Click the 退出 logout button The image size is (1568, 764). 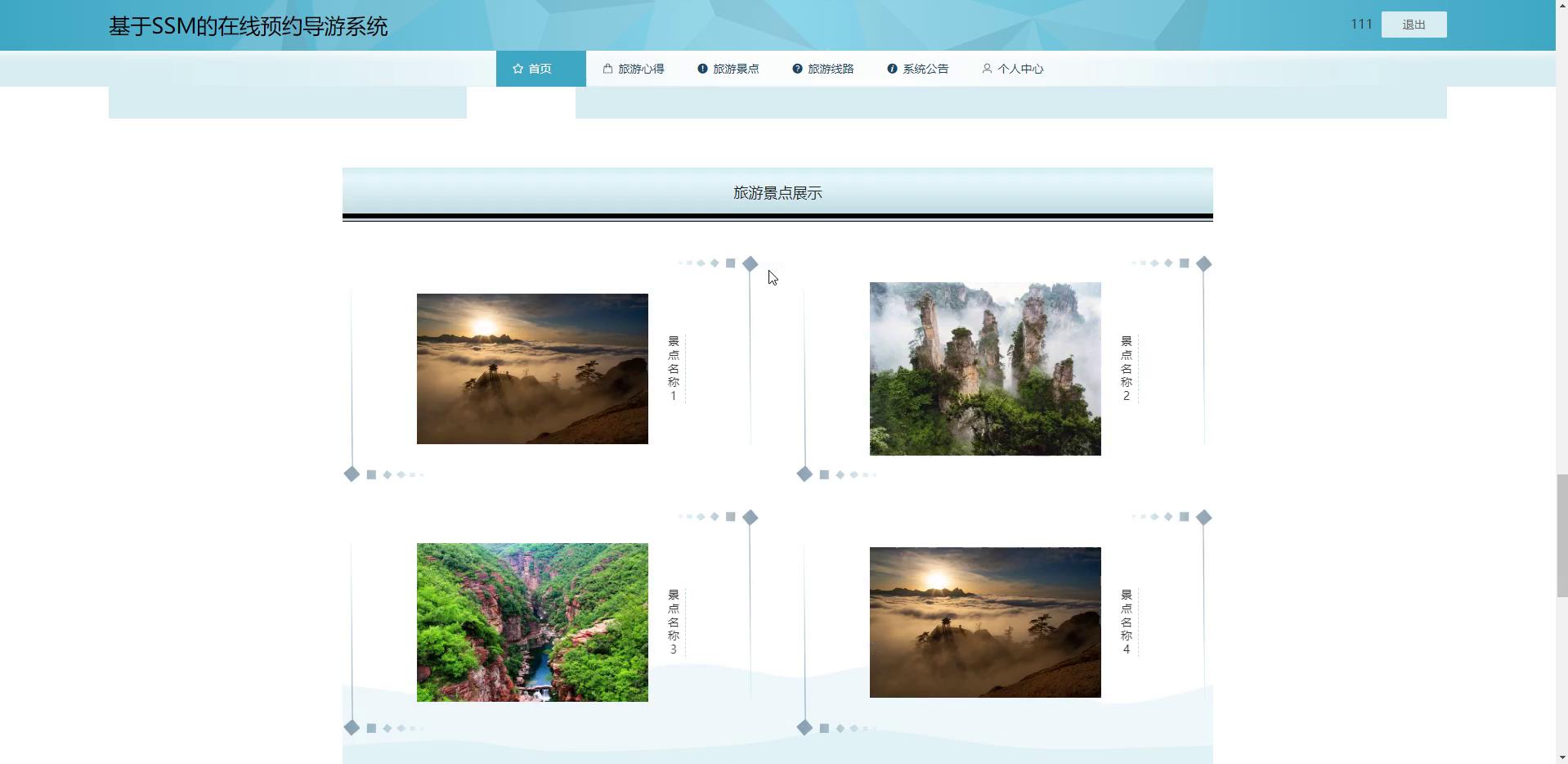tap(1413, 25)
